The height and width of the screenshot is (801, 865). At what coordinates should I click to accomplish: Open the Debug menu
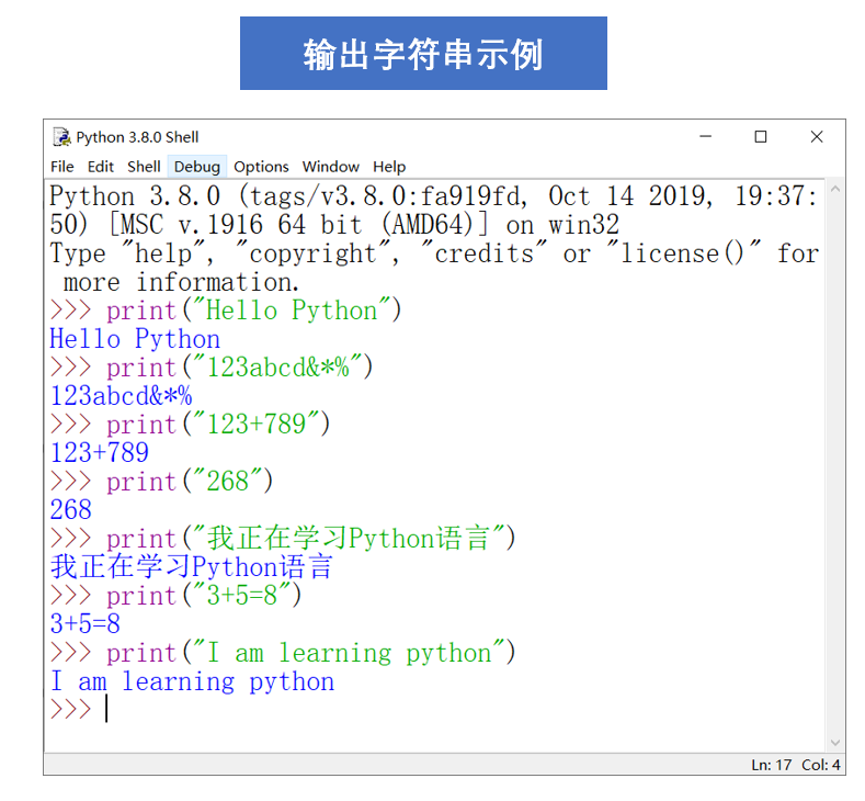[x=197, y=167]
